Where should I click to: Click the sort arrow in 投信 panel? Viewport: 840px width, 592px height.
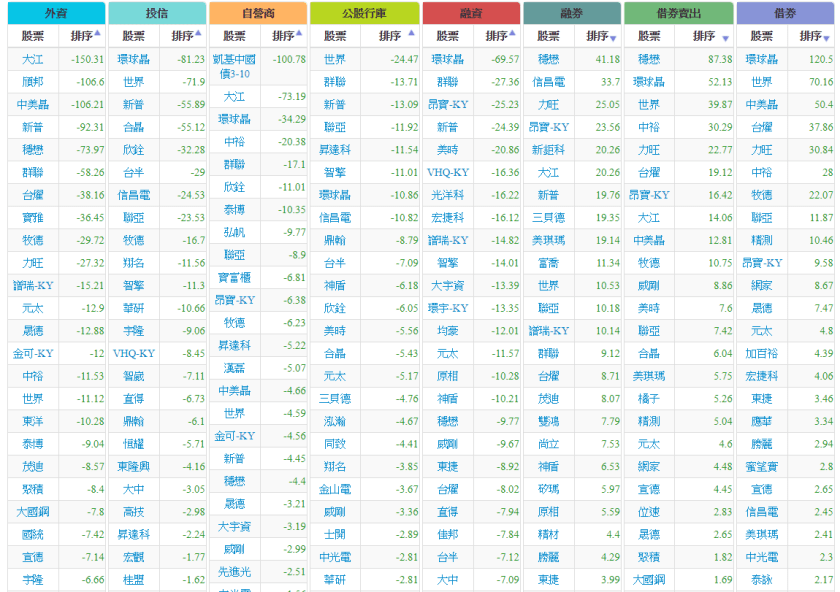click(x=198, y=34)
